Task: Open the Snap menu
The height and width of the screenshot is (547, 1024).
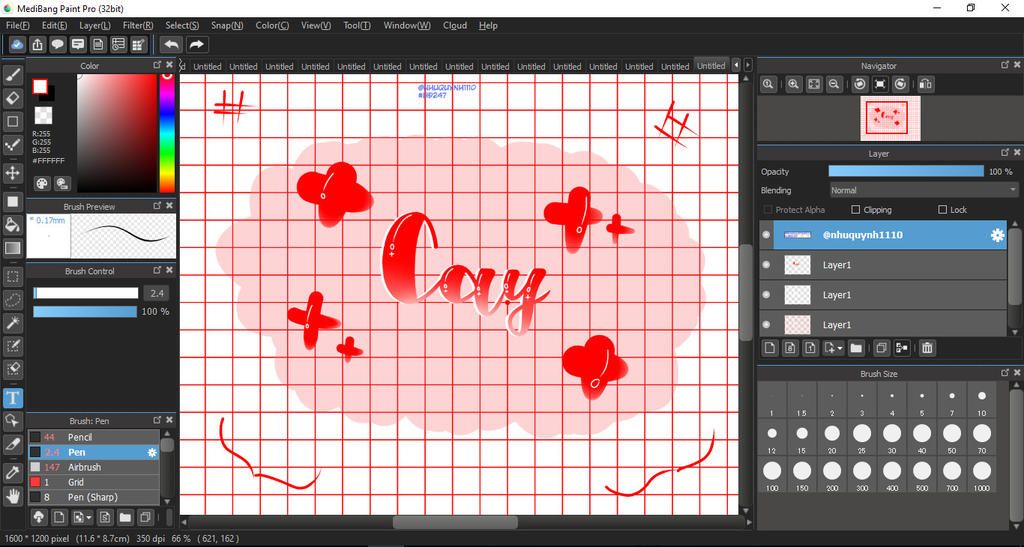Action: click(227, 25)
